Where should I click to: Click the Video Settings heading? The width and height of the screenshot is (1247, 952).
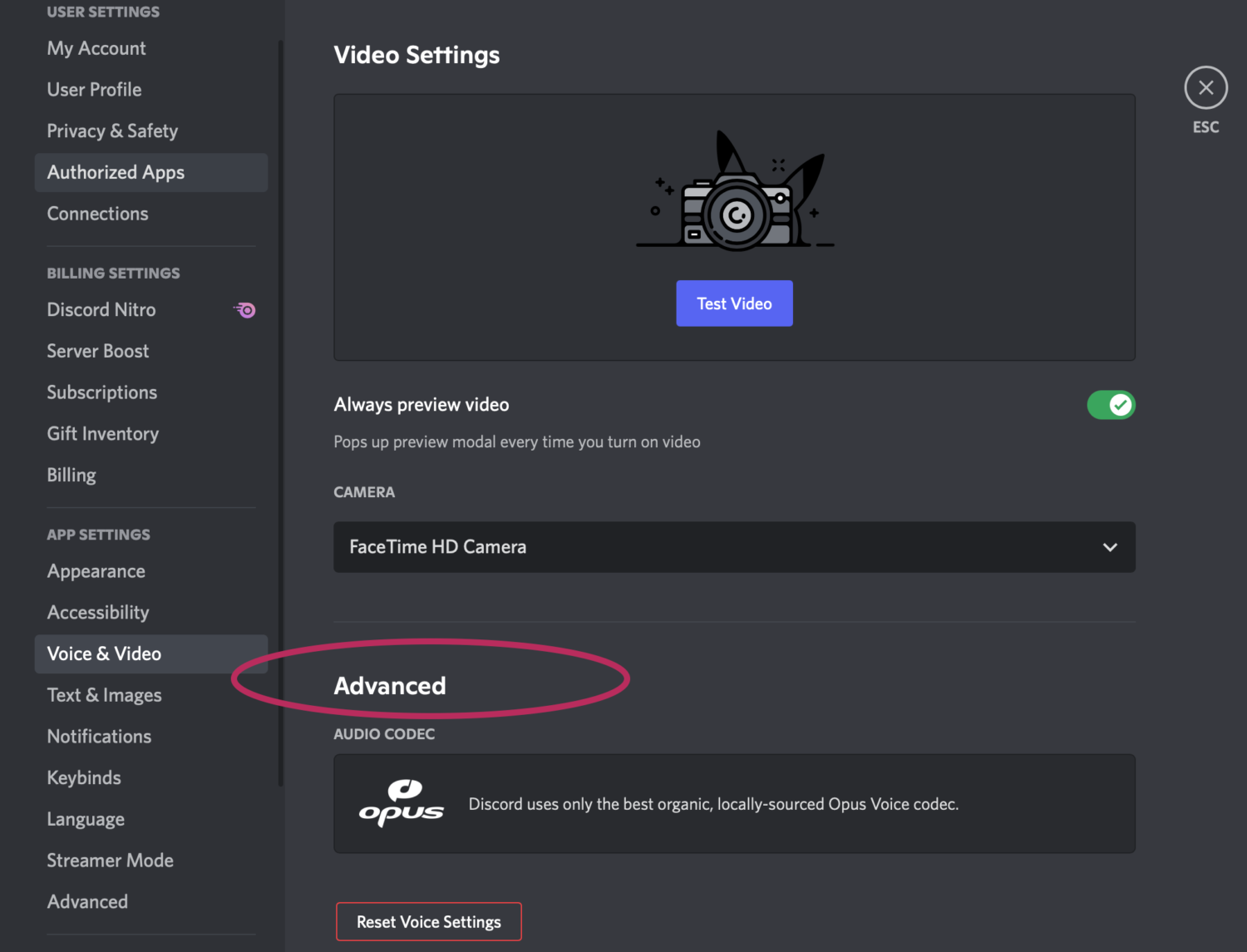click(416, 55)
